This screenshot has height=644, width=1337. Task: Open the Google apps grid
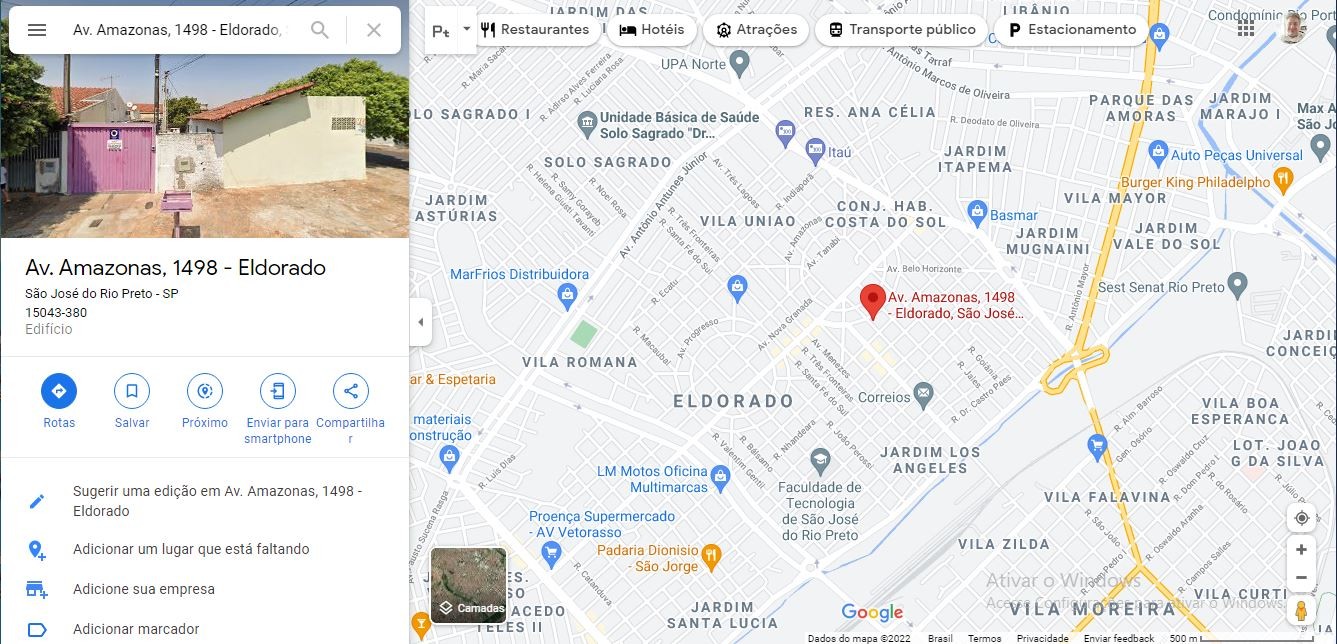[1246, 29]
